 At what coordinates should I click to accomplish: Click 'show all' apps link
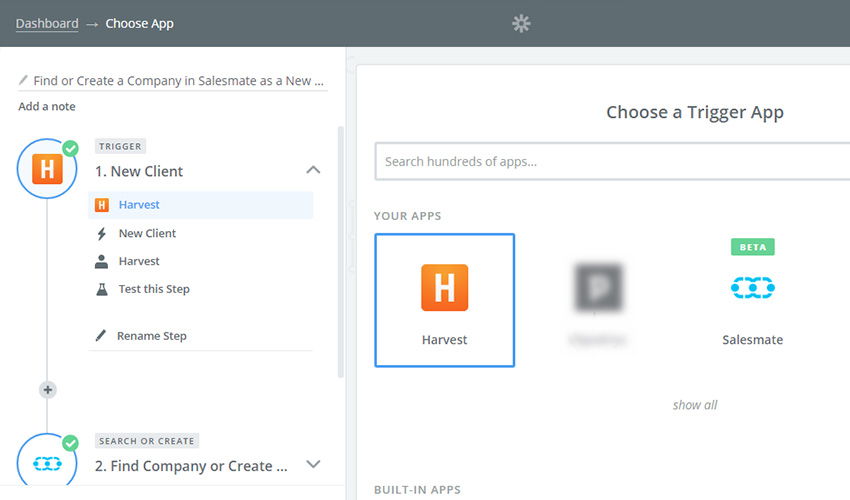coord(694,405)
